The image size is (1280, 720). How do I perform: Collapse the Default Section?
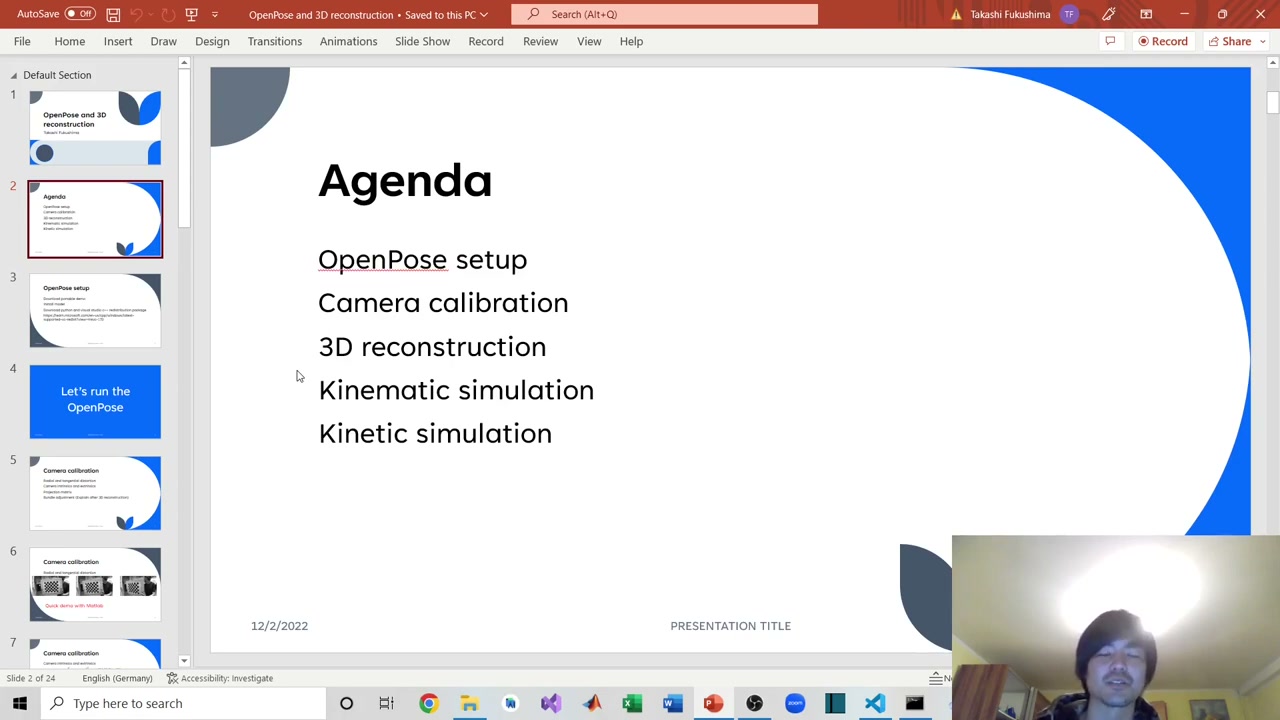[14, 75]
